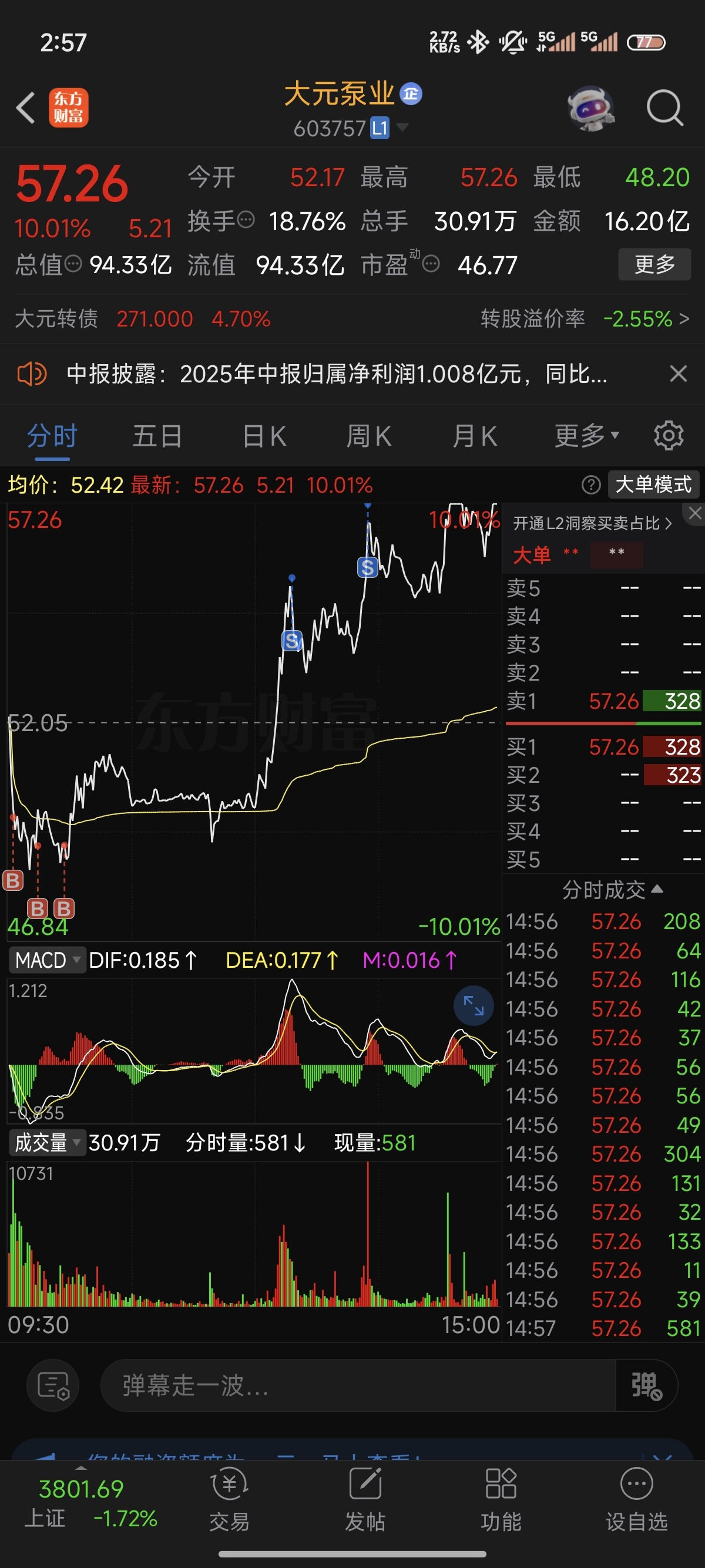
Task: Tap the Bluetooth status icon
Action: click(478, 43)
